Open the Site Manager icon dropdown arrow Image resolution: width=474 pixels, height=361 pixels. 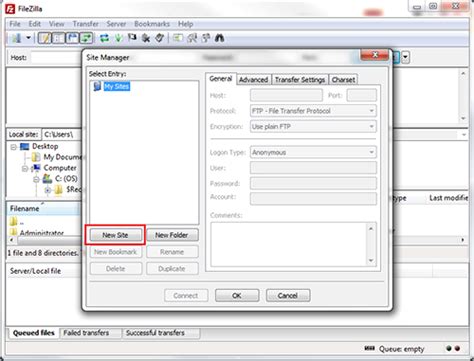click(x=28, y=38)
